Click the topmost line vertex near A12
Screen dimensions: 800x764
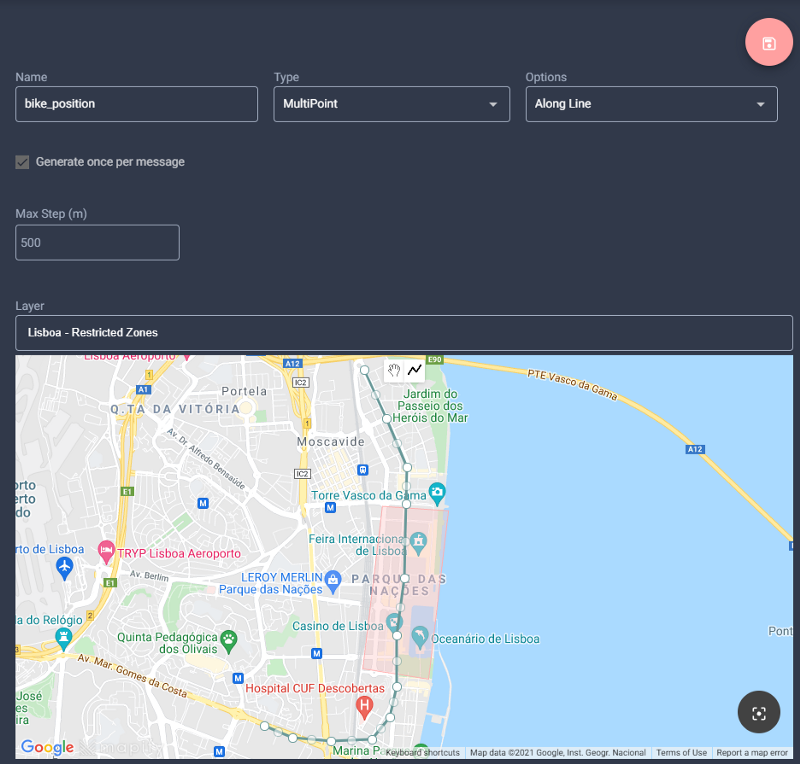click(364, 370)
